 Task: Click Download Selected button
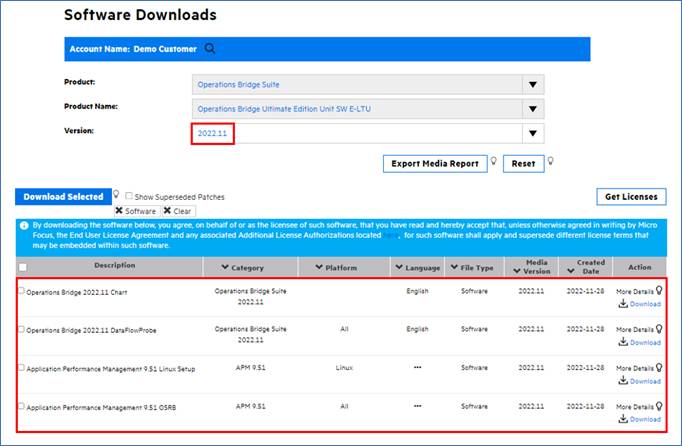point(64,197)
